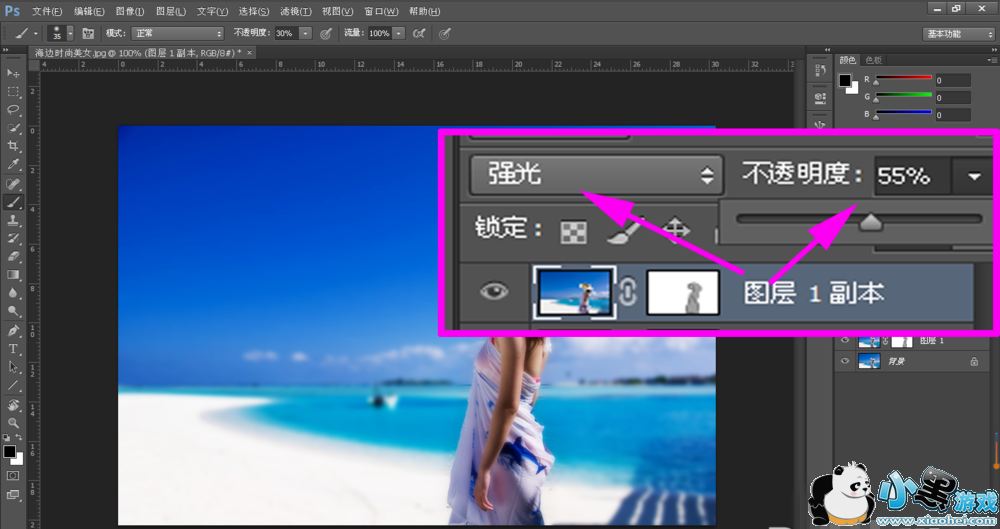The height and width of the screenshot is (529, 1000).
Task: Click the layer opacity slider handle
Action: click(871, 222)
